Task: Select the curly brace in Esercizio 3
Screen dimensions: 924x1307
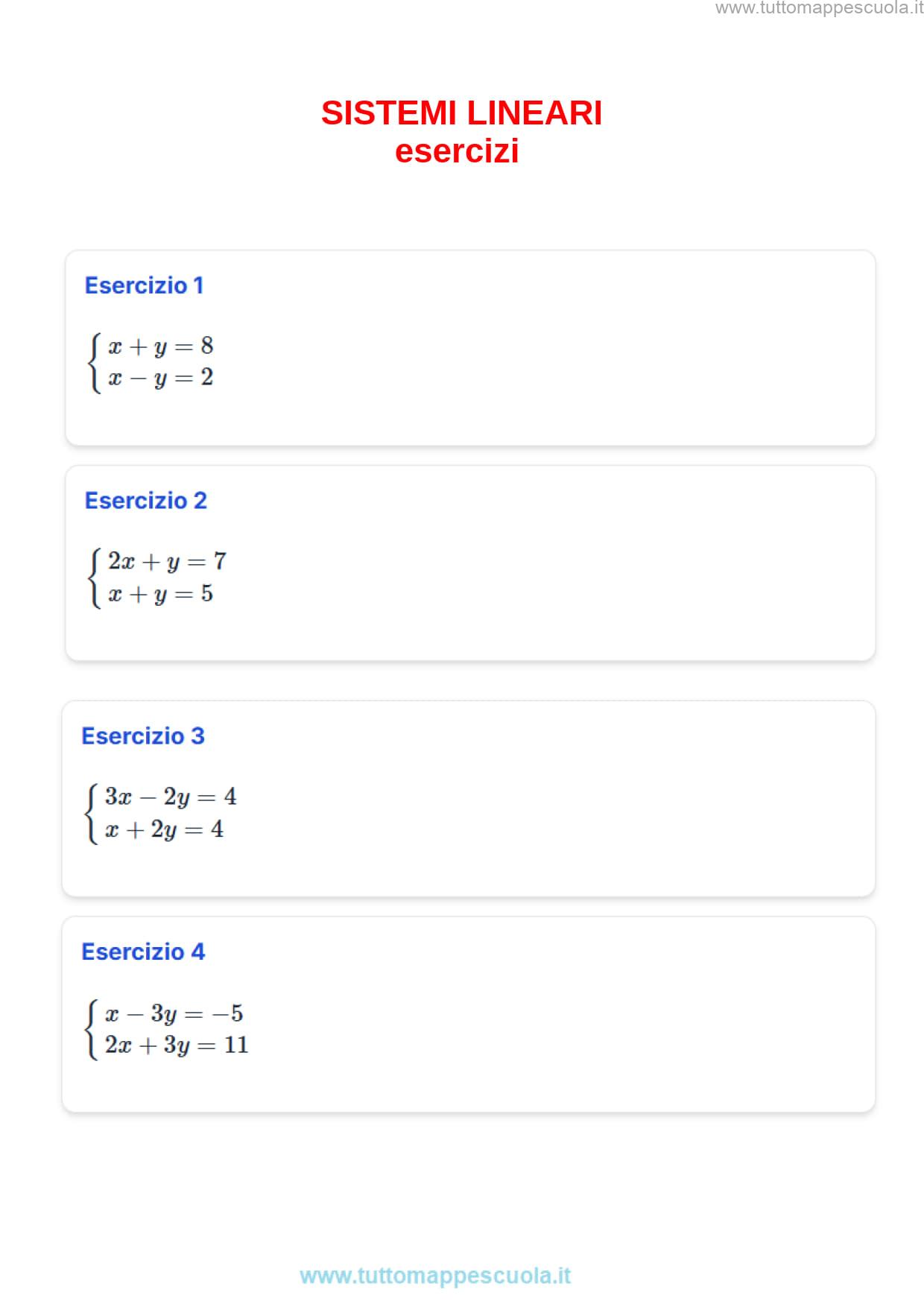Action: pyautogui.click(x=92, y=813)
